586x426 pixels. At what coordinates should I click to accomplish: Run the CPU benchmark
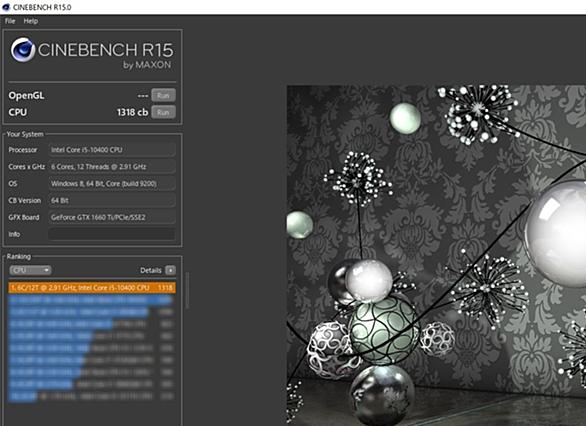[163, 112]
